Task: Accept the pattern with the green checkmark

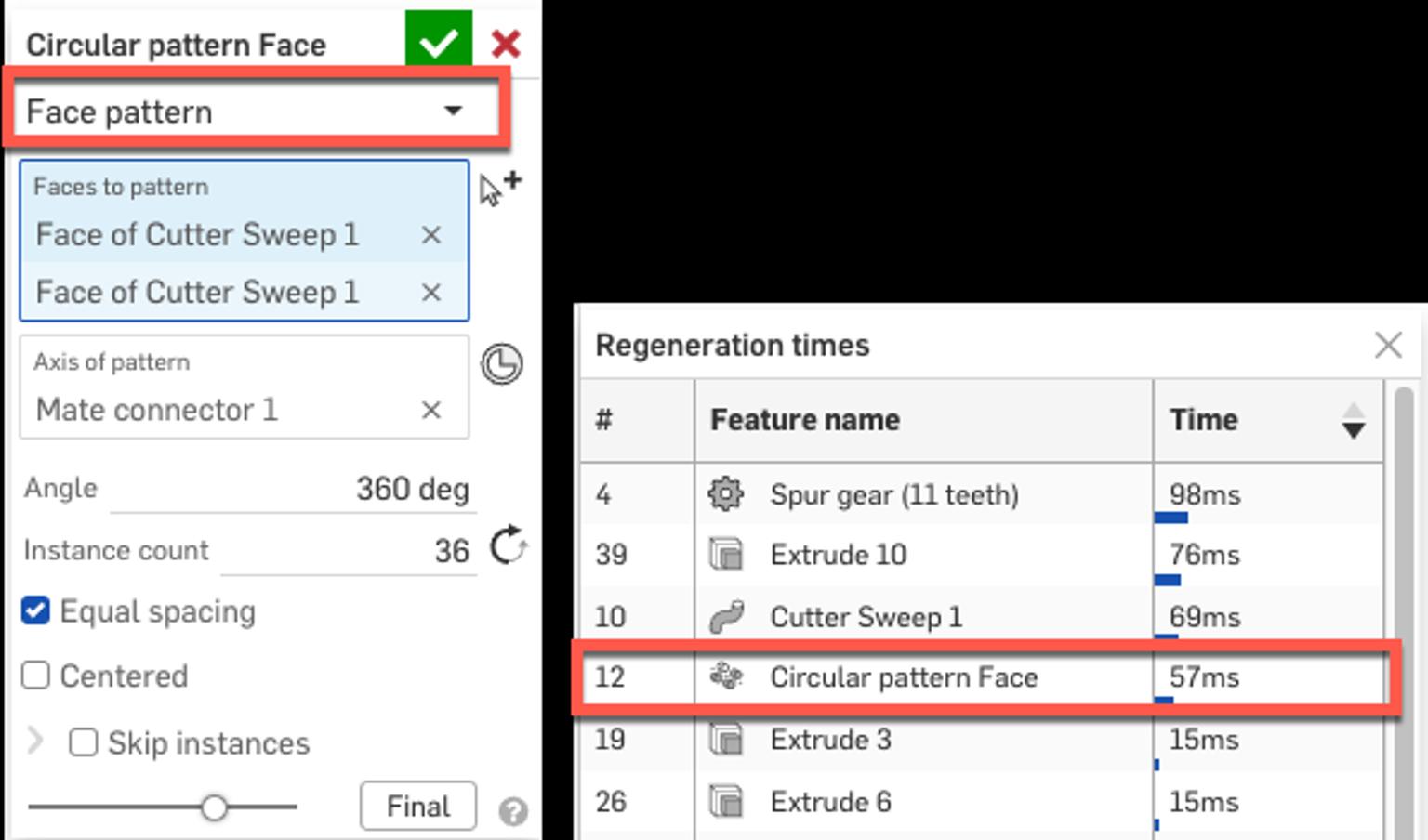Action: click(438, 39)
